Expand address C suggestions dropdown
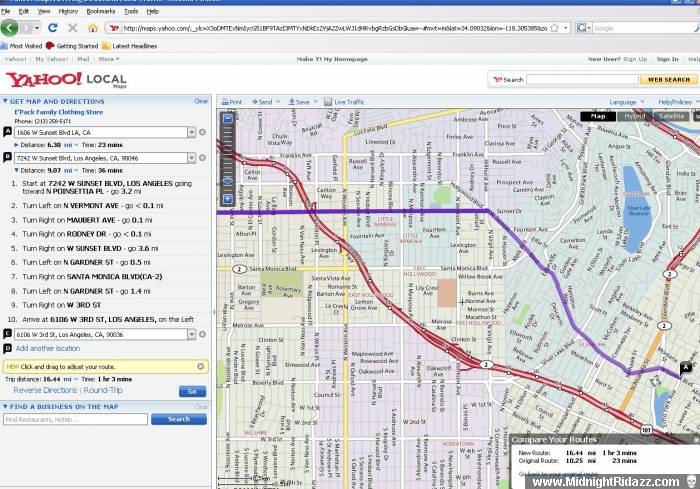Viewport: 700px width, 489px height. 192,334
